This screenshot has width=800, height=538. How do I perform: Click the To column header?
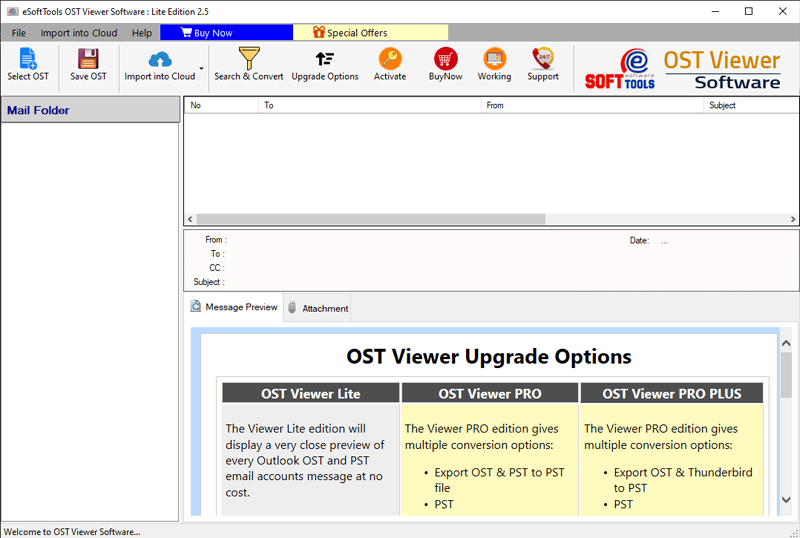coord(369,105)
